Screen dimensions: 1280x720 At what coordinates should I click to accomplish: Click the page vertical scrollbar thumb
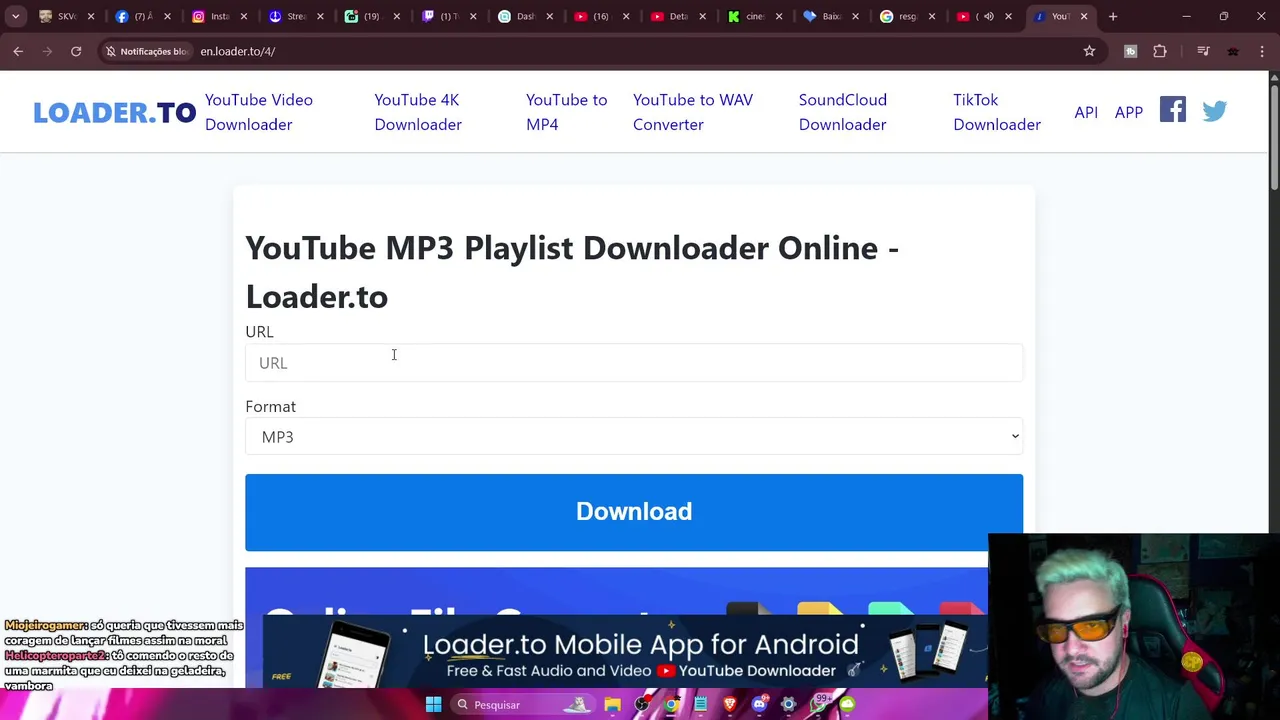(1273, 136)
